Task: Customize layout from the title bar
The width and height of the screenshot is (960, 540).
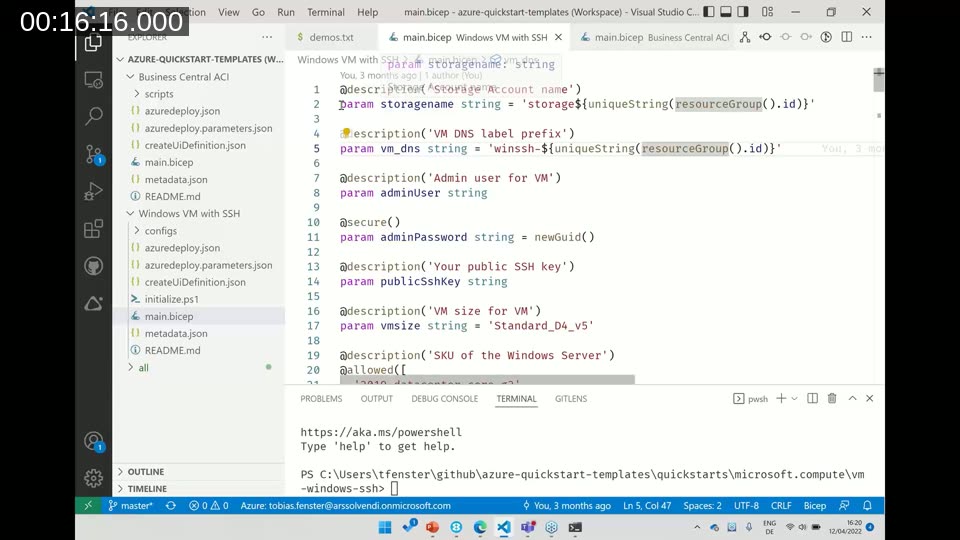Action: 767,12
